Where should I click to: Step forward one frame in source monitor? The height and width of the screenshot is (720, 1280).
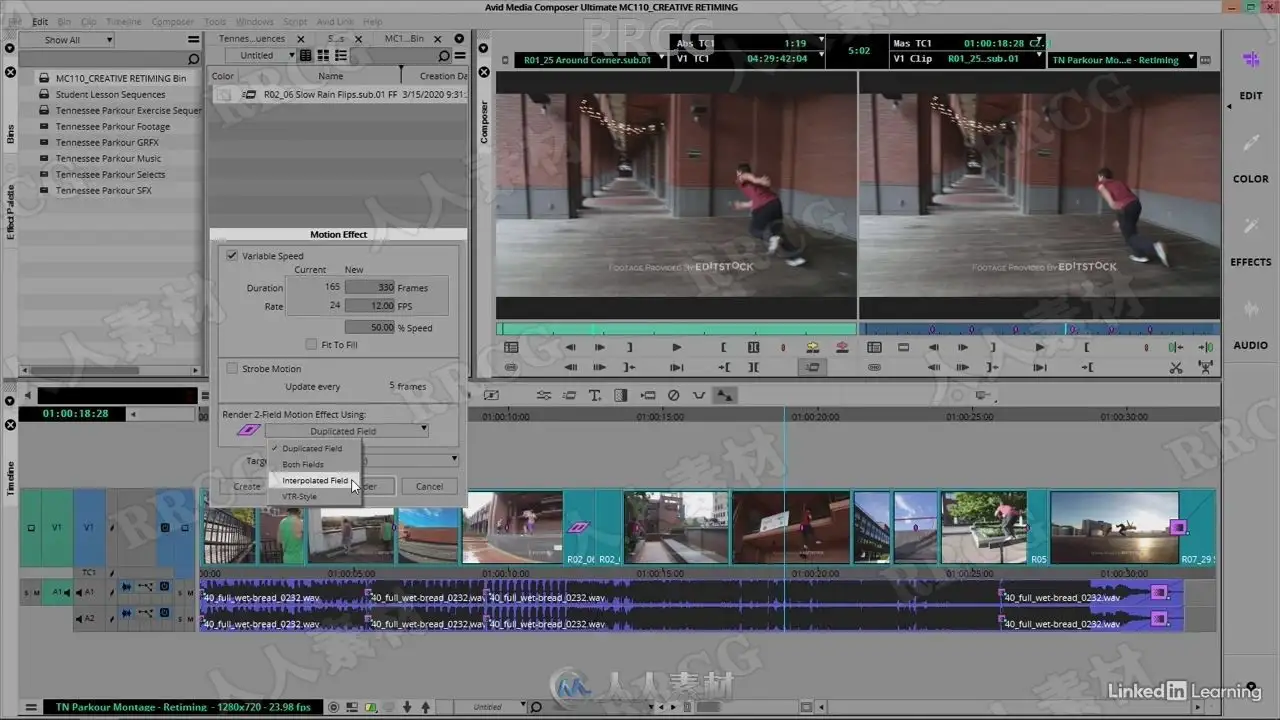click(600, 347)
